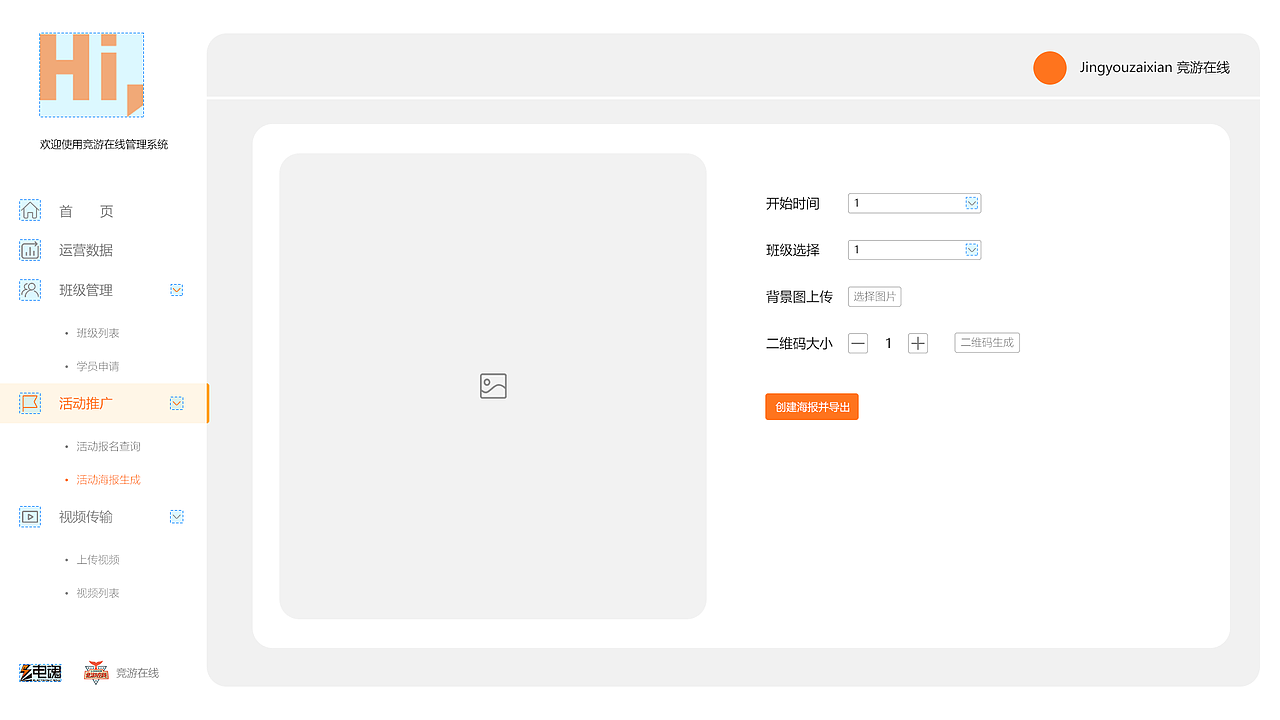Viewport: 1280px width, 720px height.
Task: Click the 二维码生成 button
Action: 987,343
